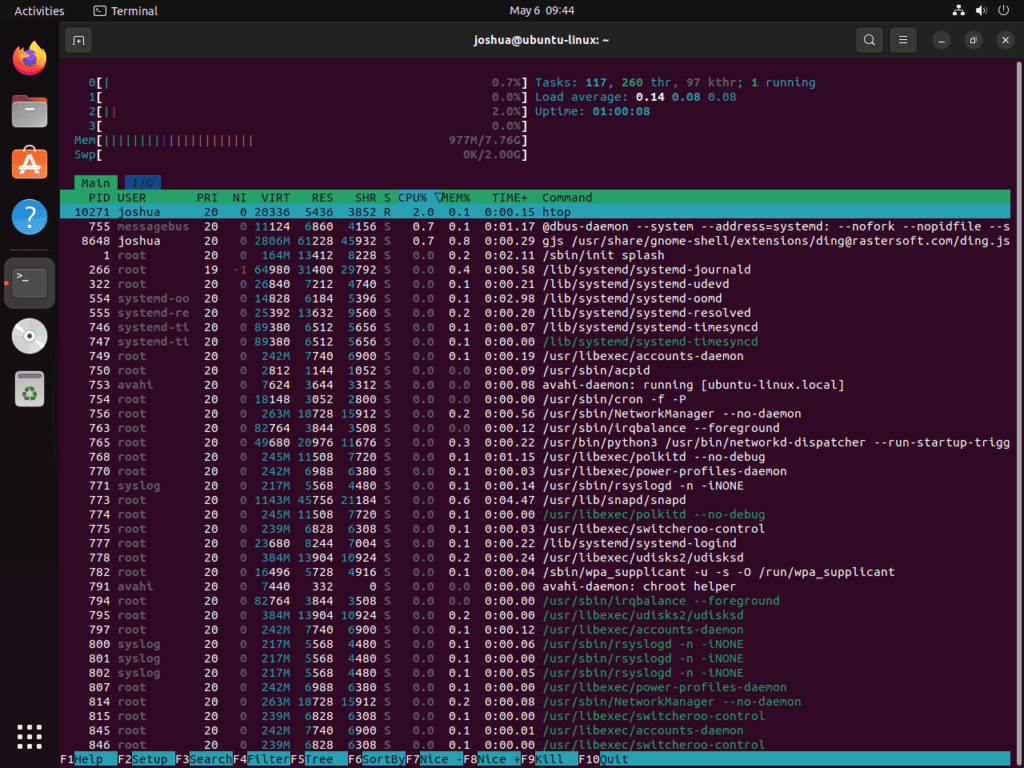1024x768 pixels.
Task: Open Firefox from the dock
Action: coord(29,58)
